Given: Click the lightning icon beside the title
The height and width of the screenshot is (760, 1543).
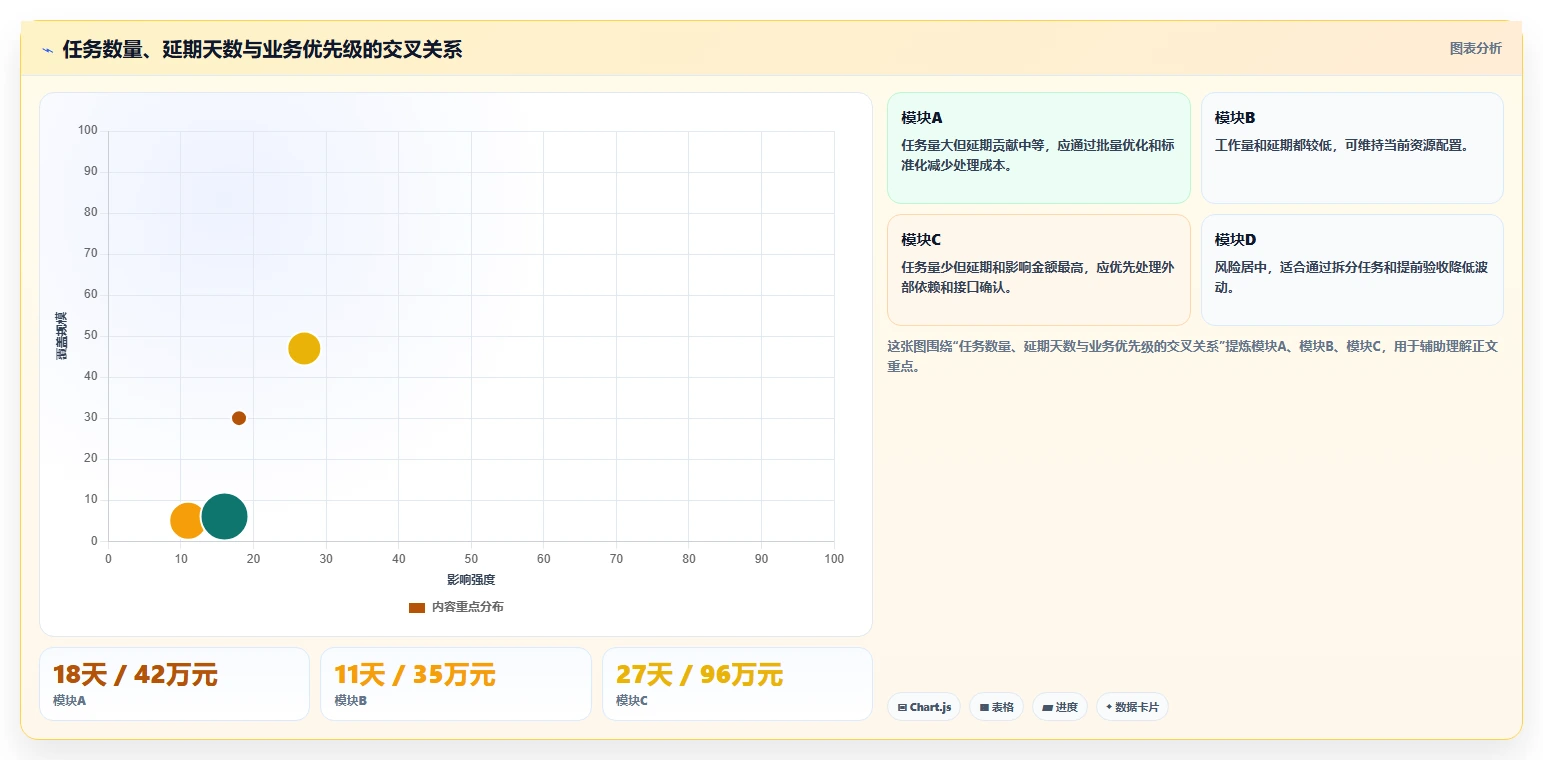Looking at the screenshot, I should pos(47,50).
